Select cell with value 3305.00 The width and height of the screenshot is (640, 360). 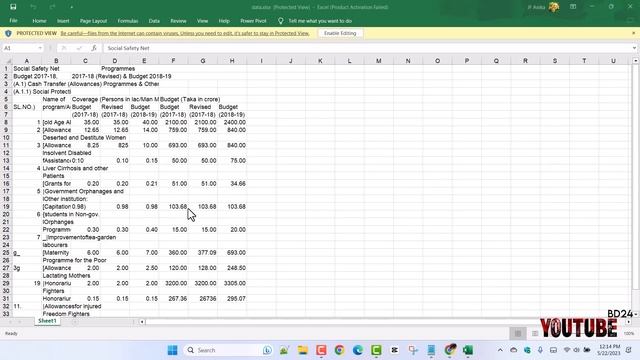point(232,283)
